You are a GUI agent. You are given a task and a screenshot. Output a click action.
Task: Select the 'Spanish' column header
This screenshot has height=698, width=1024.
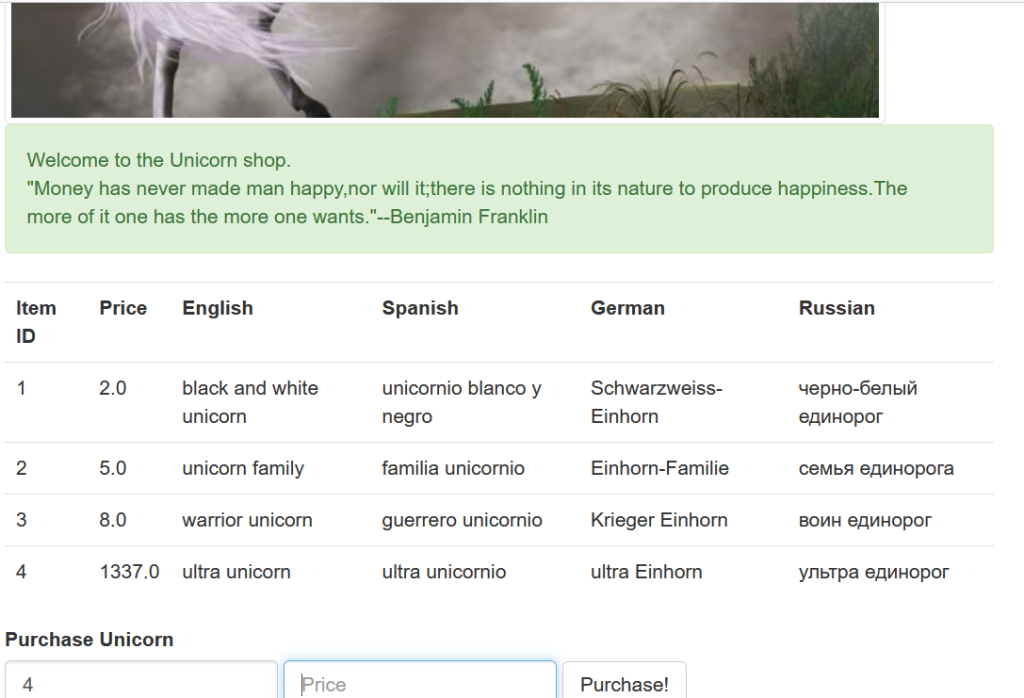(420, 308)
